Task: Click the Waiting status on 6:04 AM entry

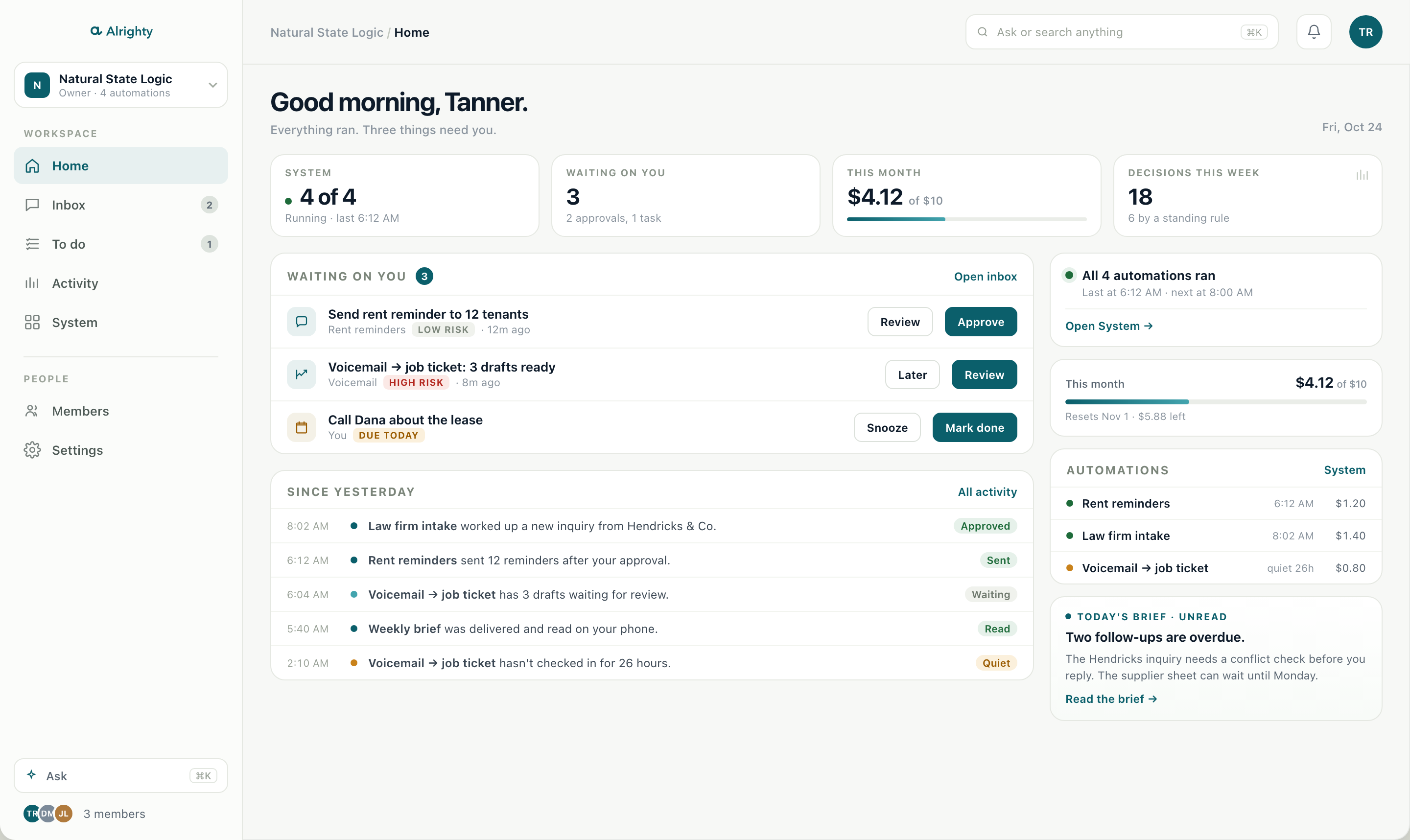Action: [990, 594]
